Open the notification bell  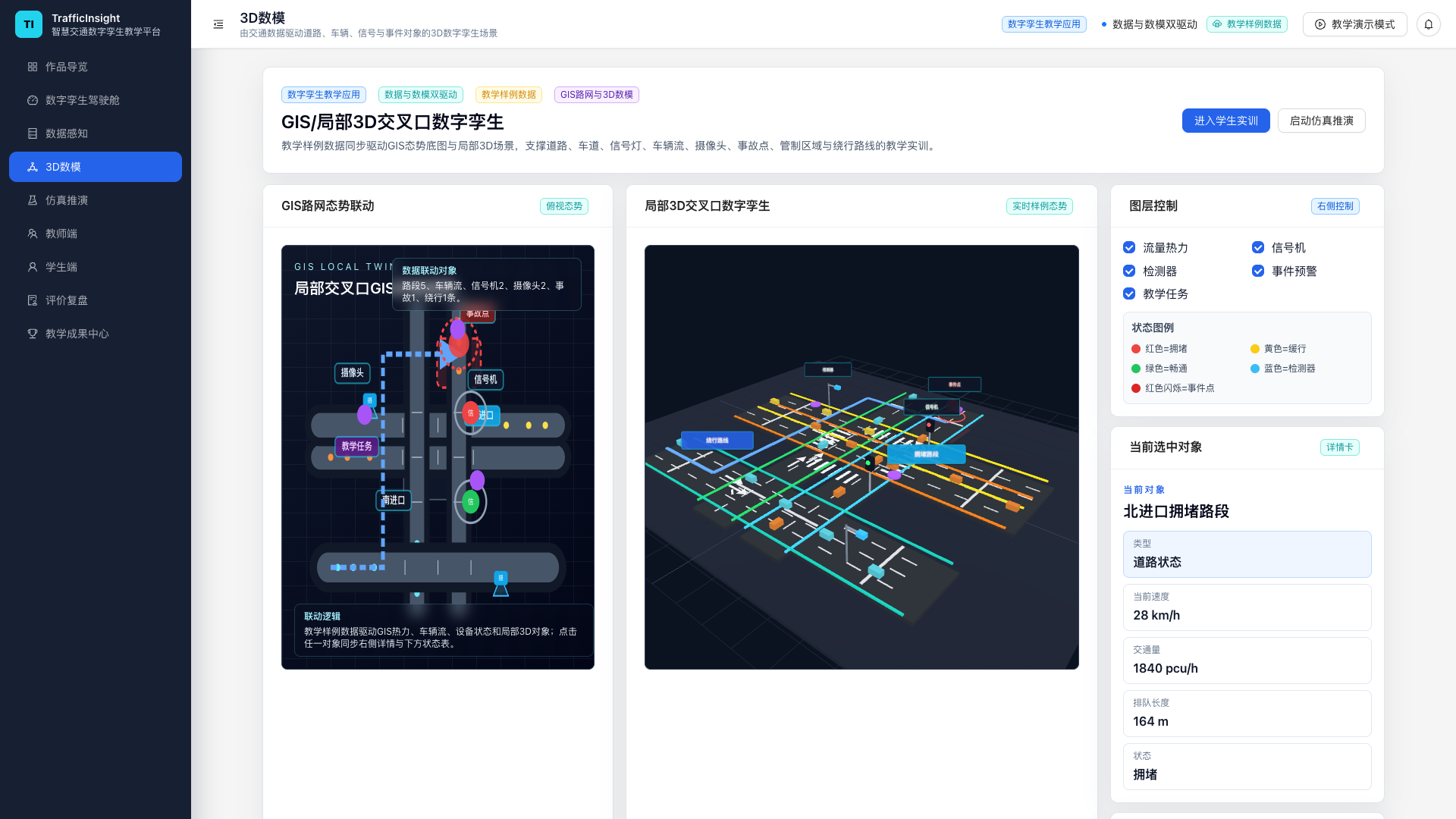1428,24
